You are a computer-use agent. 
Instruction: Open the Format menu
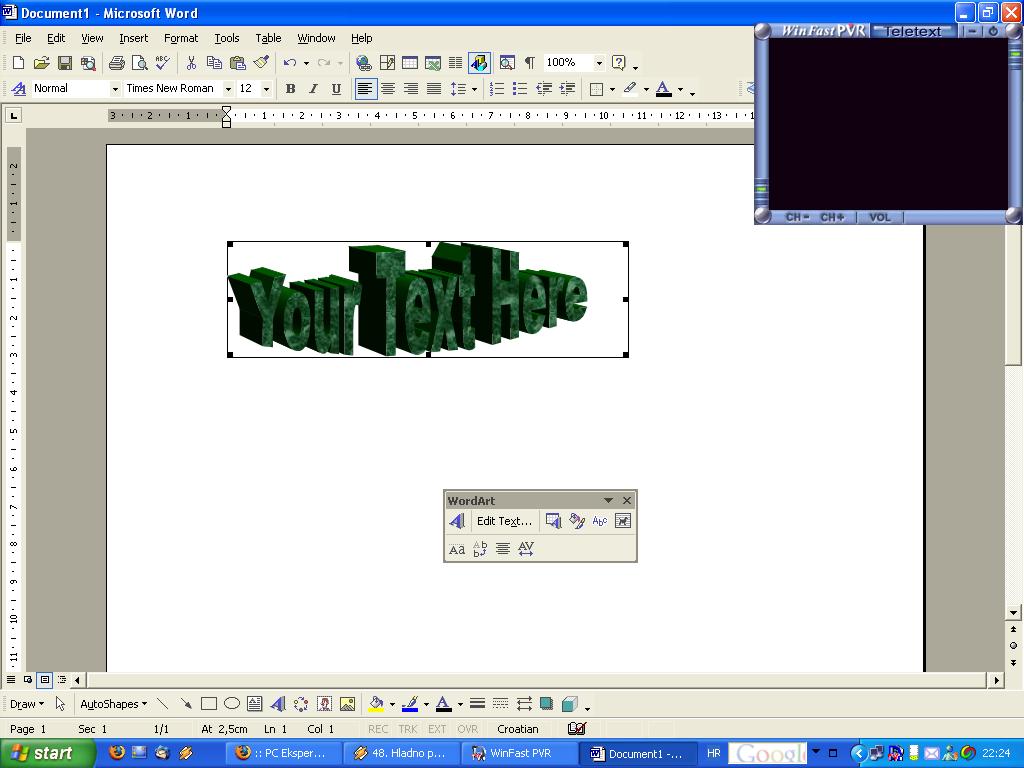(181, 38)
